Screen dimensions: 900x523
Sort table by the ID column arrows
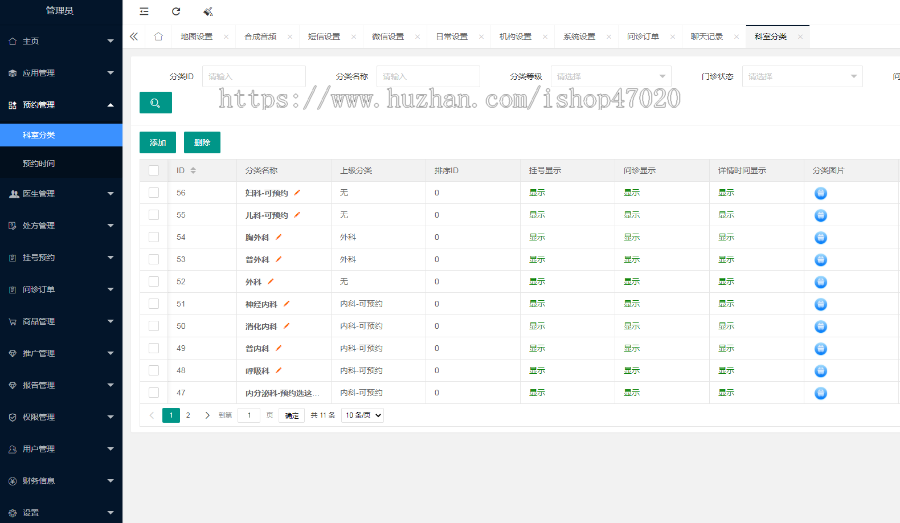pos(193,171)
